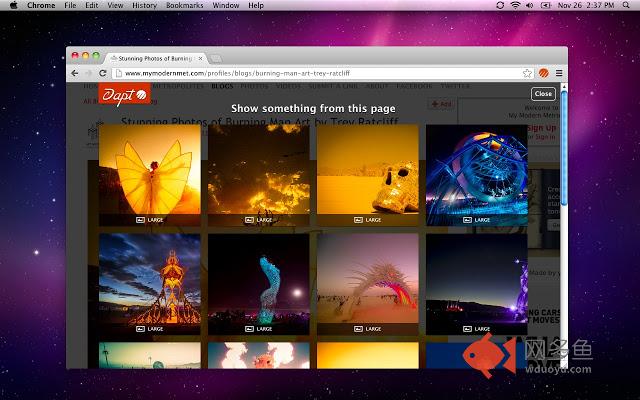640x400 pixels.
Task: Close the Stunning Photos tab with its x
Action: point(200,58)
